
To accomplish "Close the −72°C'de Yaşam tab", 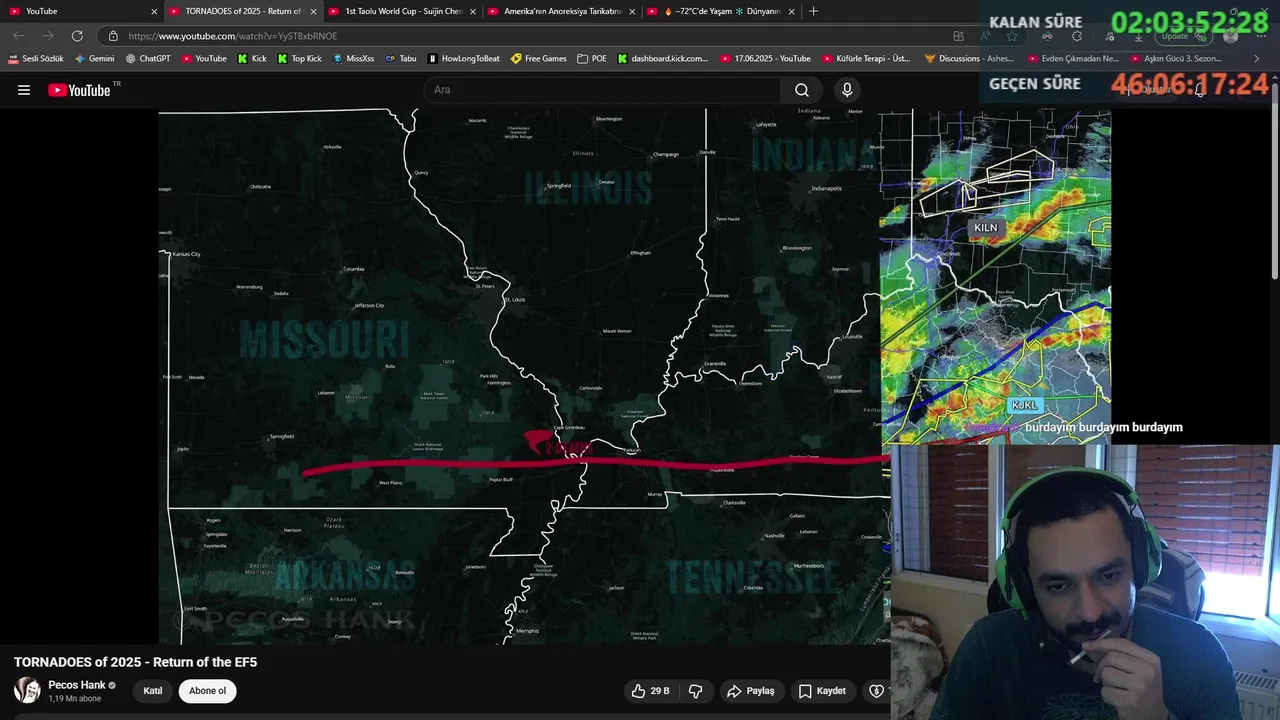I will (x=792, y=12).
